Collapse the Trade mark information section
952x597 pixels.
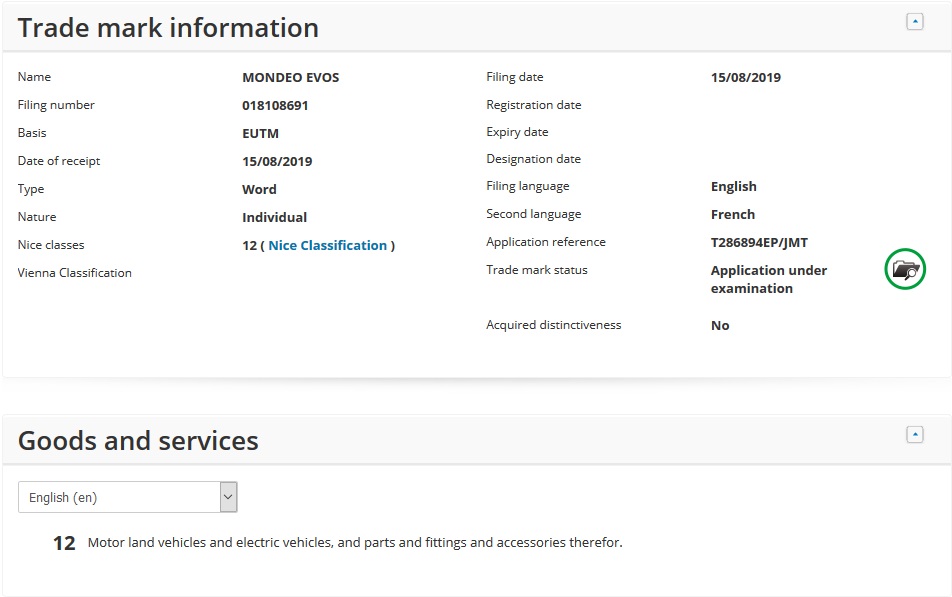point(914,22)
